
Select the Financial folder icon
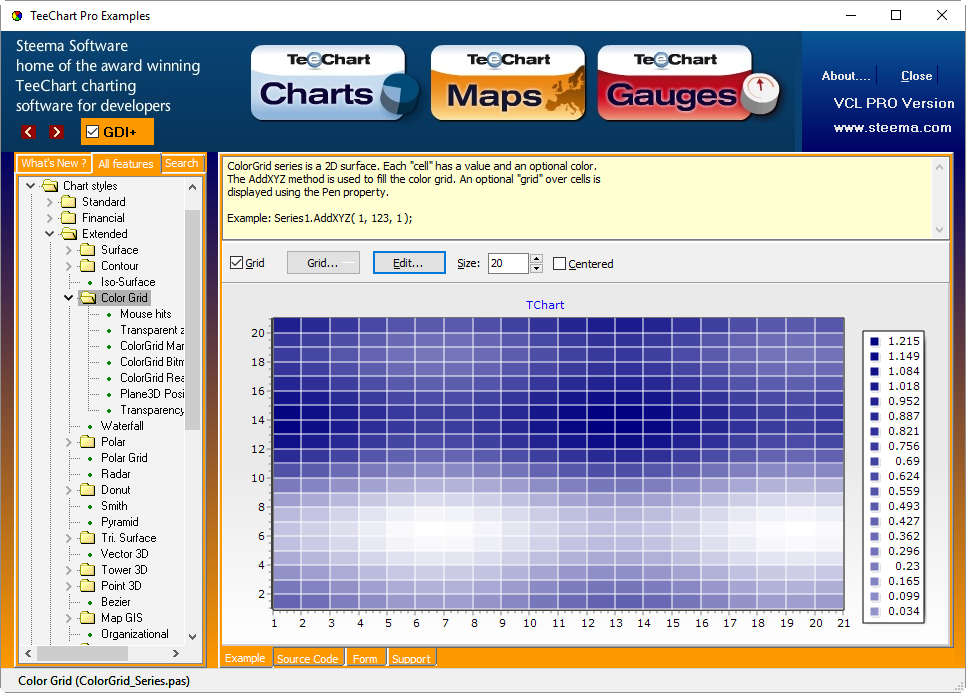(x=68, y=218)
